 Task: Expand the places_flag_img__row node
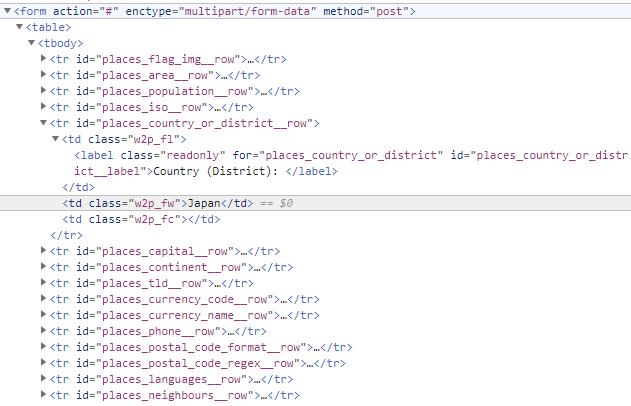coord(43,59)
